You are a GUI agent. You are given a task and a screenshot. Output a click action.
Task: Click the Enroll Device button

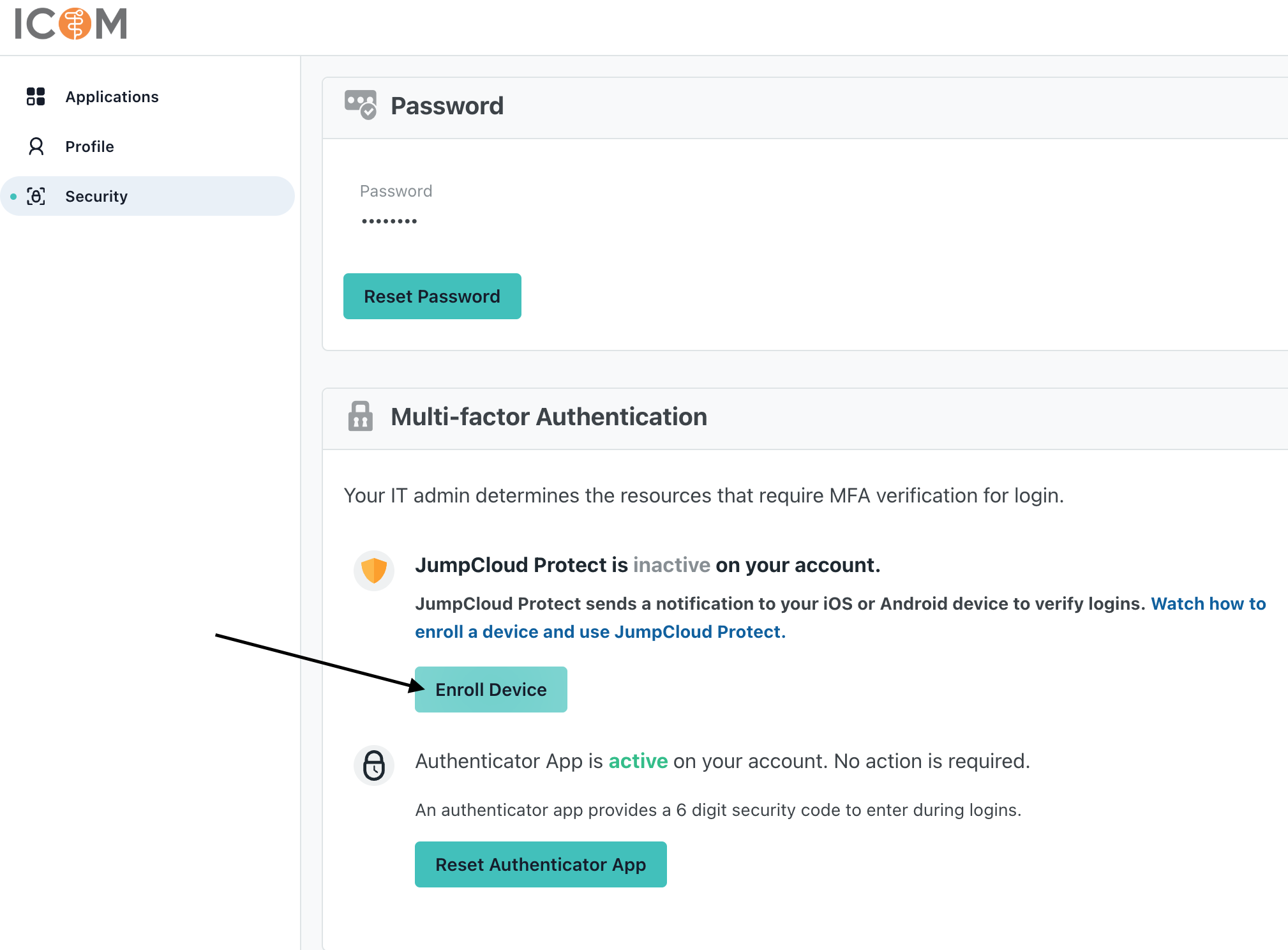(x=491, y=690)
